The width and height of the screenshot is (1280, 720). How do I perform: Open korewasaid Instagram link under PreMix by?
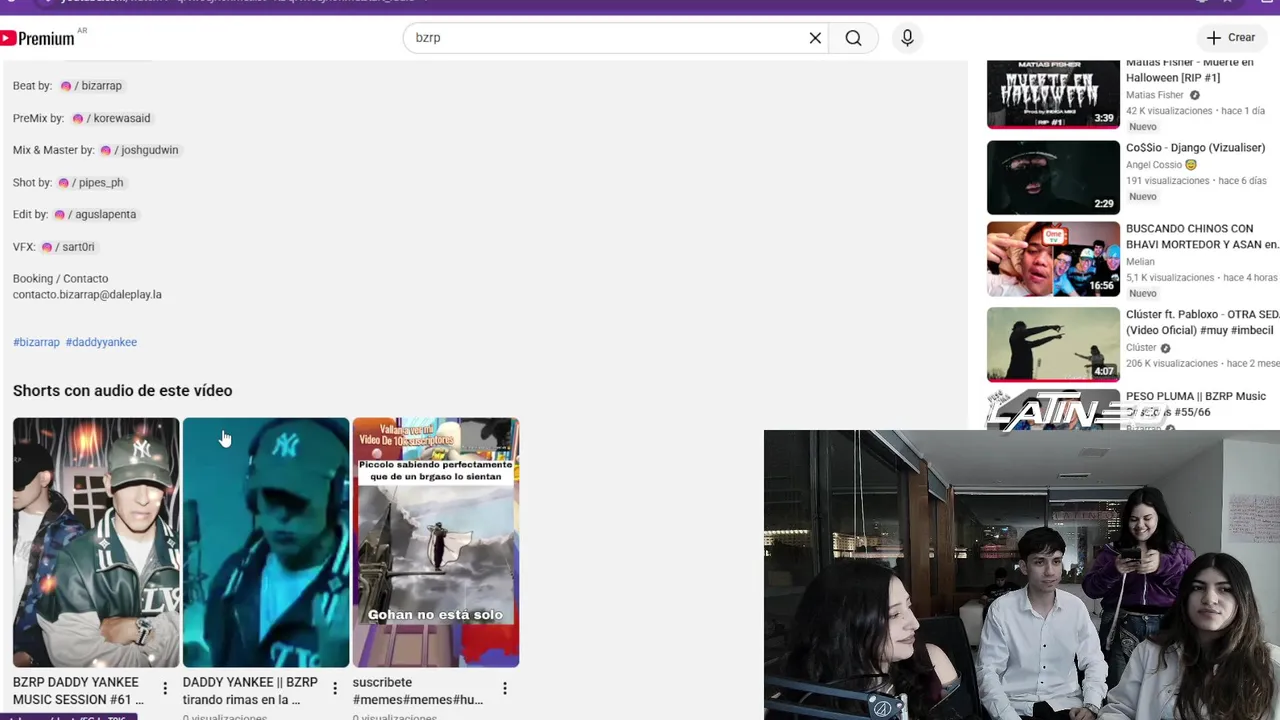point(111,118)
